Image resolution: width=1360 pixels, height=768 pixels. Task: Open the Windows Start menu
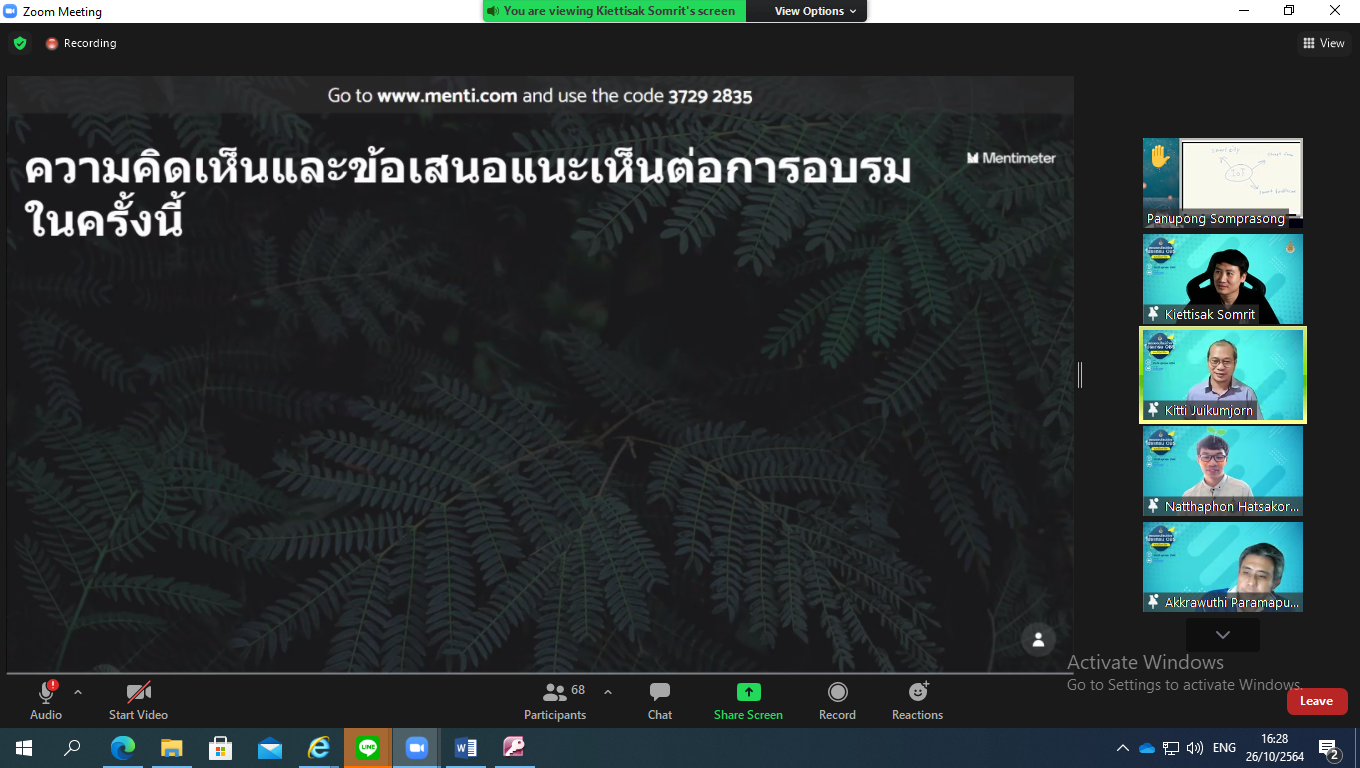coord(23,747)
